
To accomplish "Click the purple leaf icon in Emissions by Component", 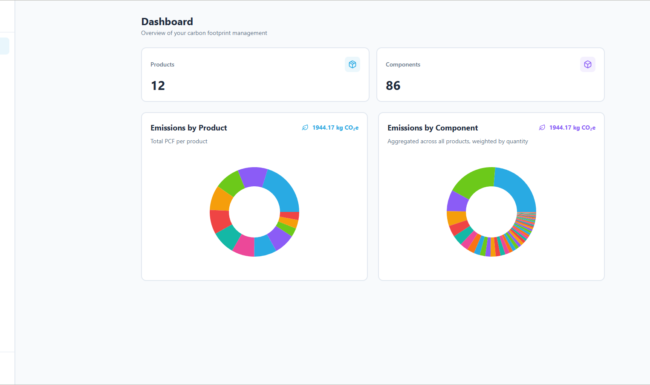I will pos(542,128).
